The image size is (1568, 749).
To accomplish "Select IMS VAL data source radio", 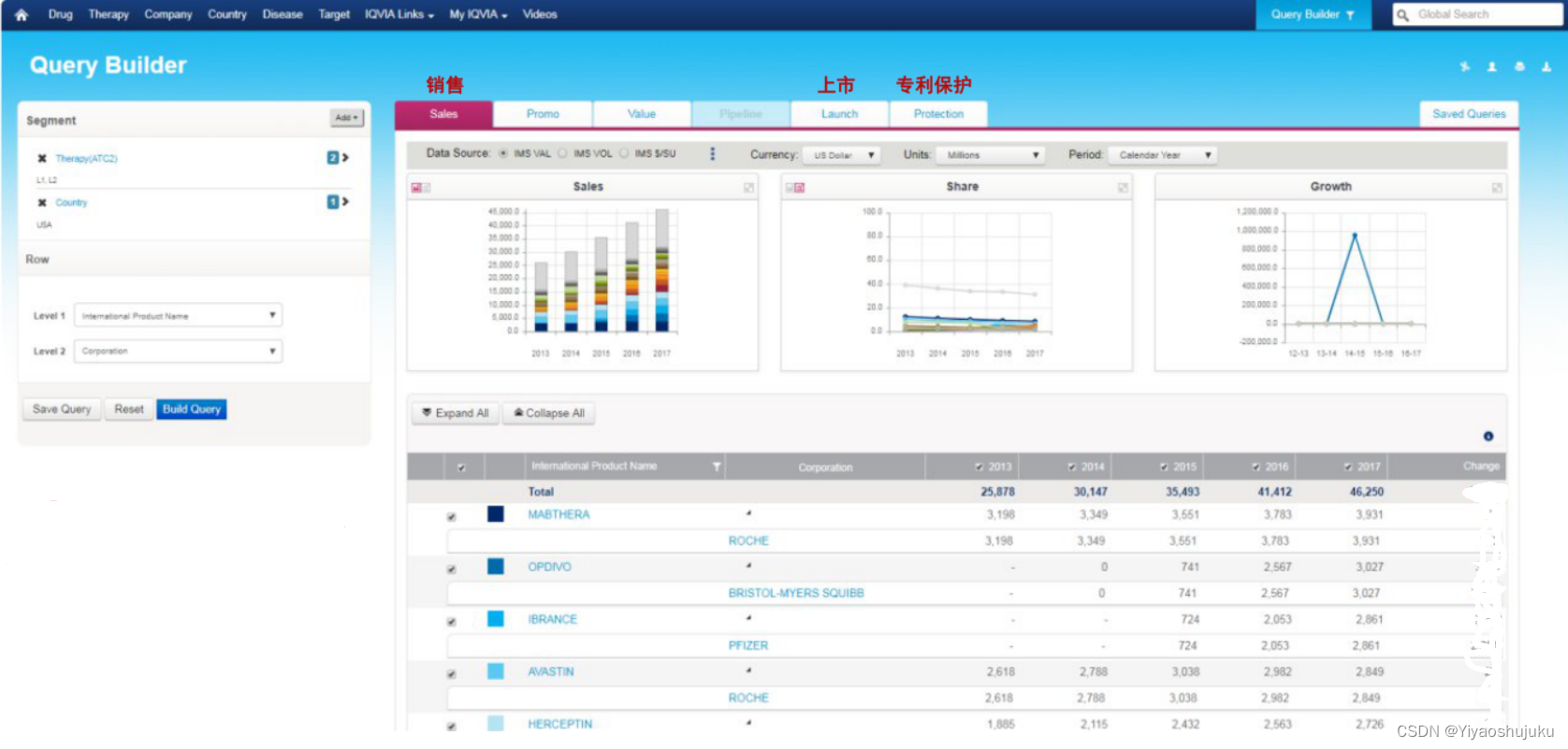I will pos(503,153).
